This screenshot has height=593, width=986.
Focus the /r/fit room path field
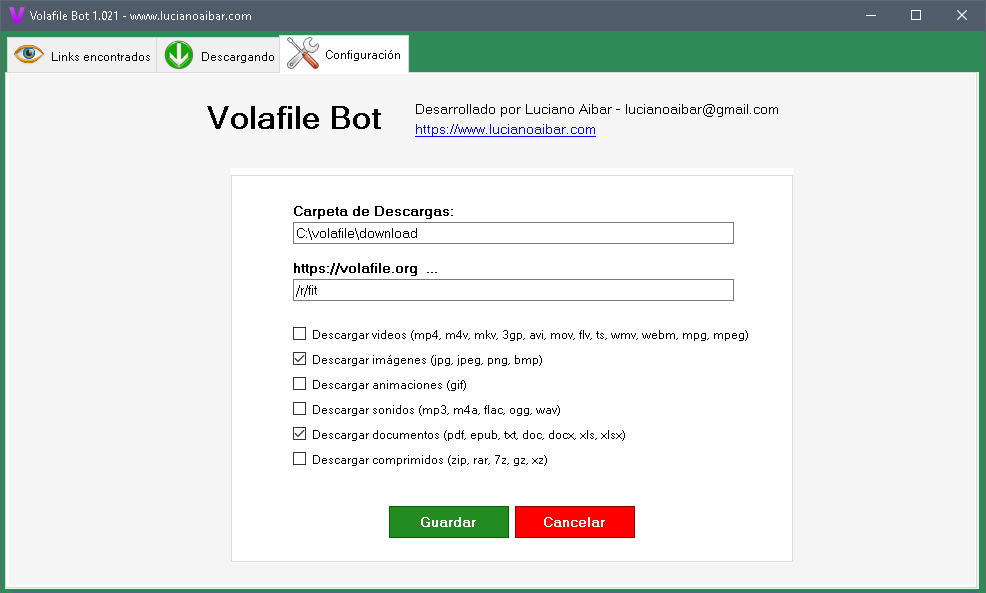513,290
